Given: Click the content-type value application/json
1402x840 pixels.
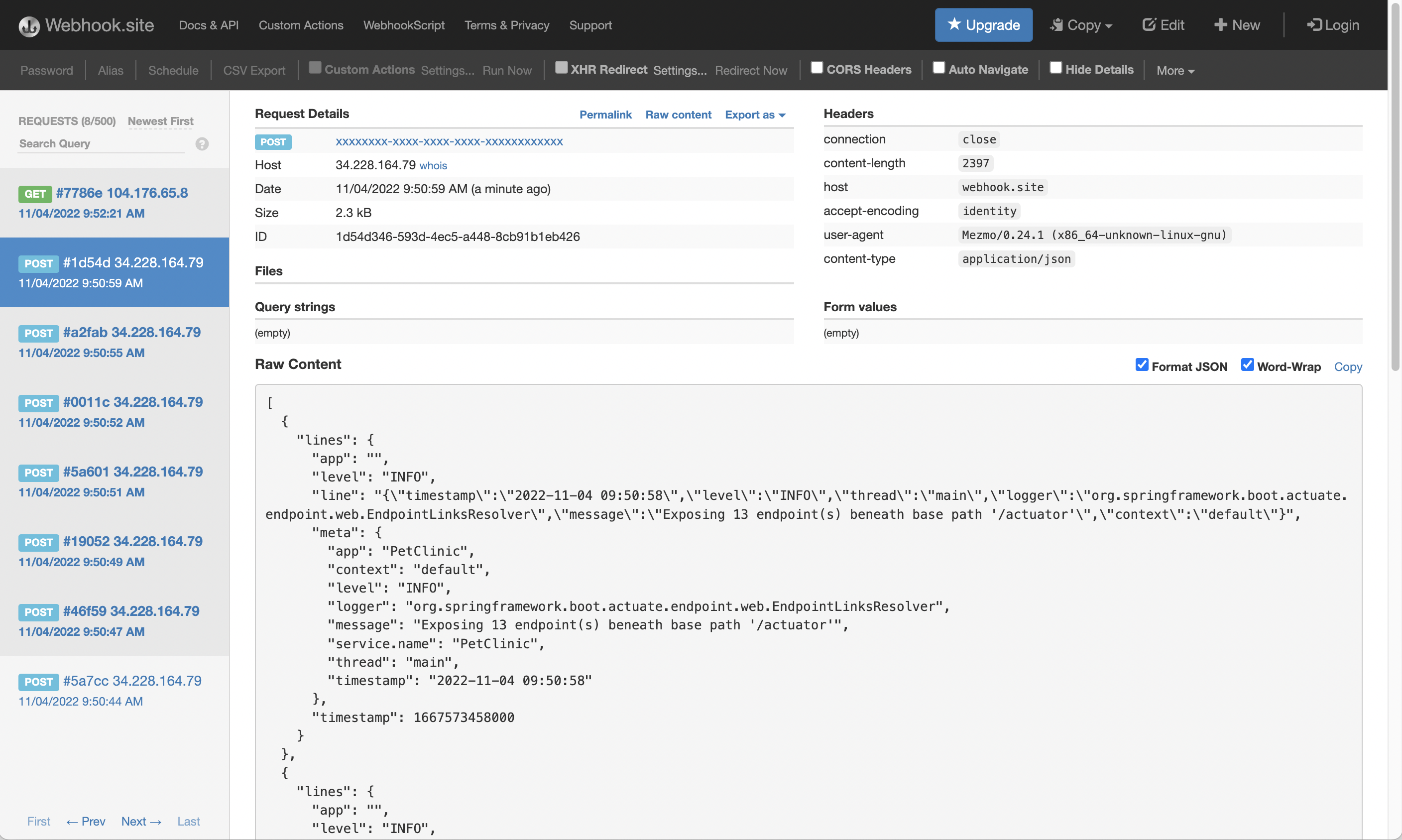Looking at the screenshot, I should 1016,259.
